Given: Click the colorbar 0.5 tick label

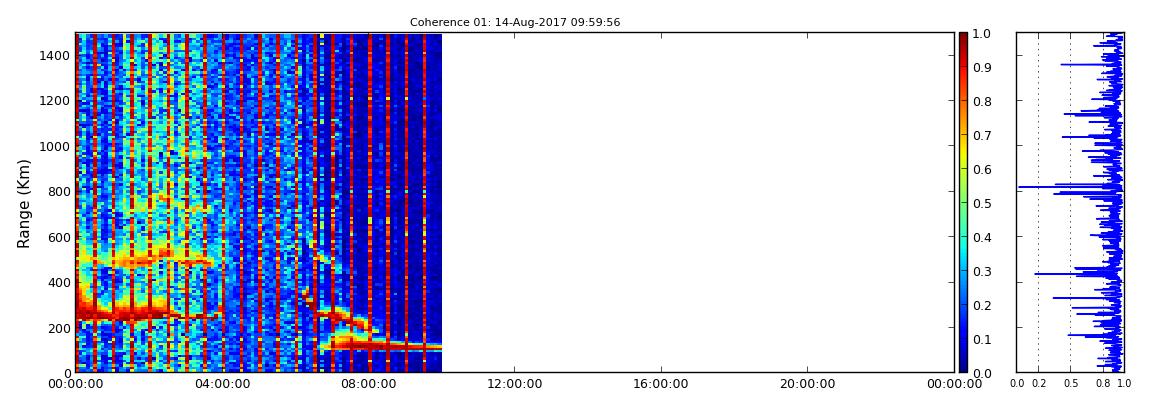Looking at the screenshot, I should tap(981, 203).
